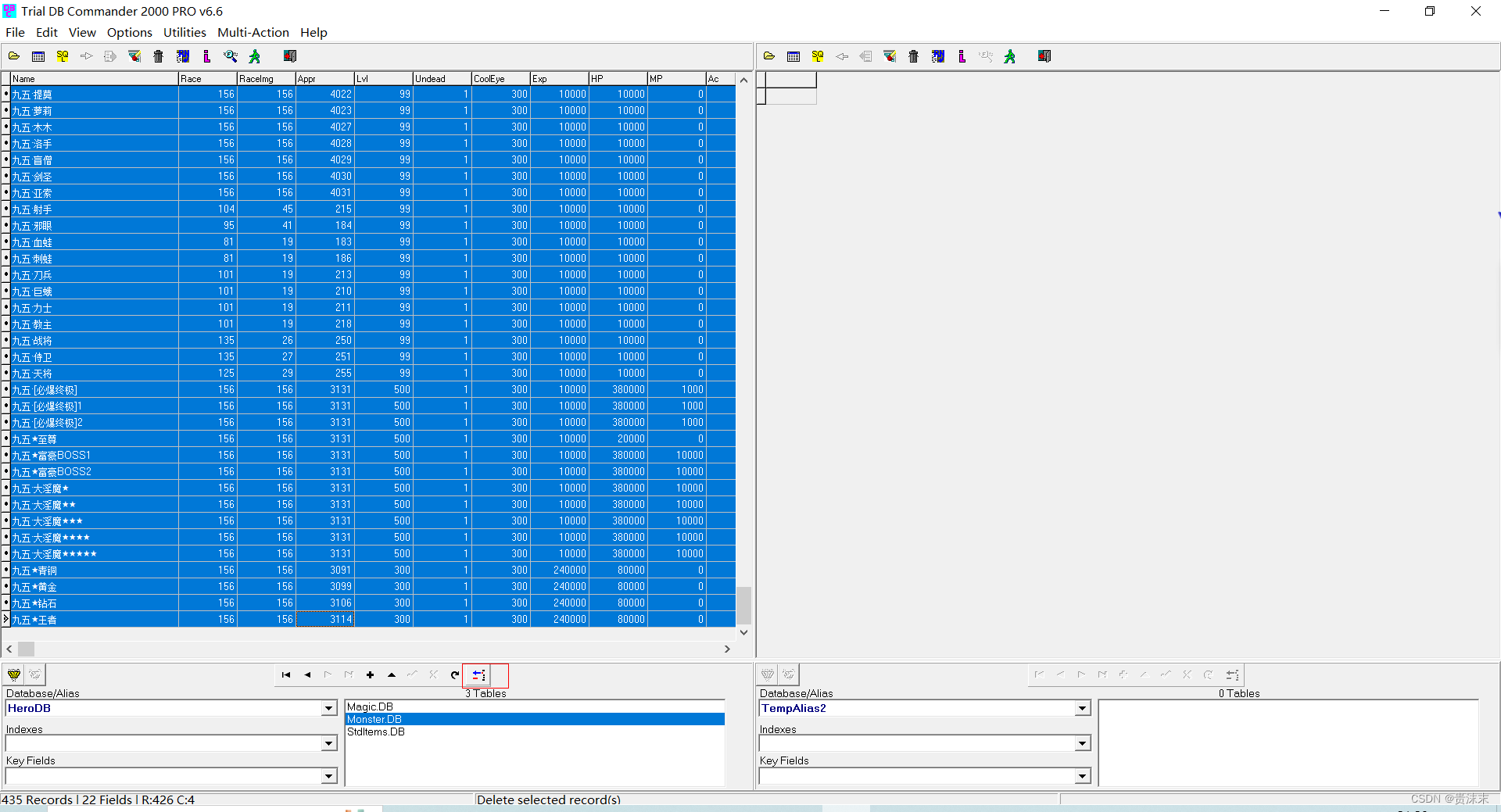
Task: Insert new record with plus button
Action: [371, 675]
